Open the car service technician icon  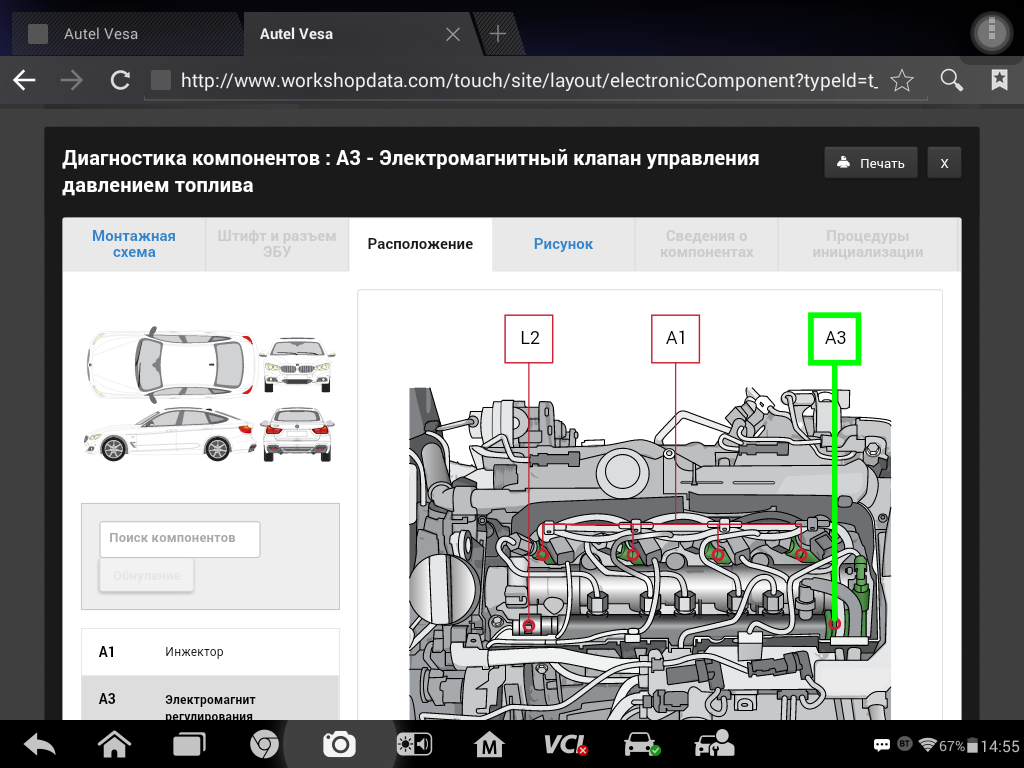coord(714,744)
